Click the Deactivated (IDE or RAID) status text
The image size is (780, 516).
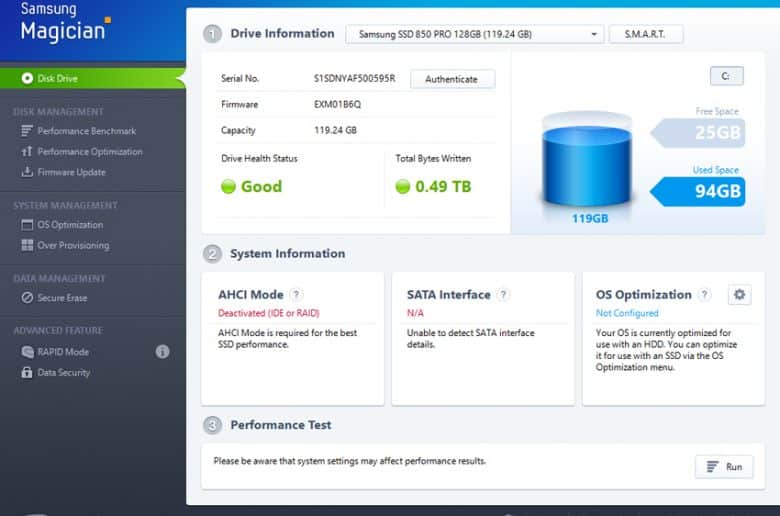coord(269,313)
